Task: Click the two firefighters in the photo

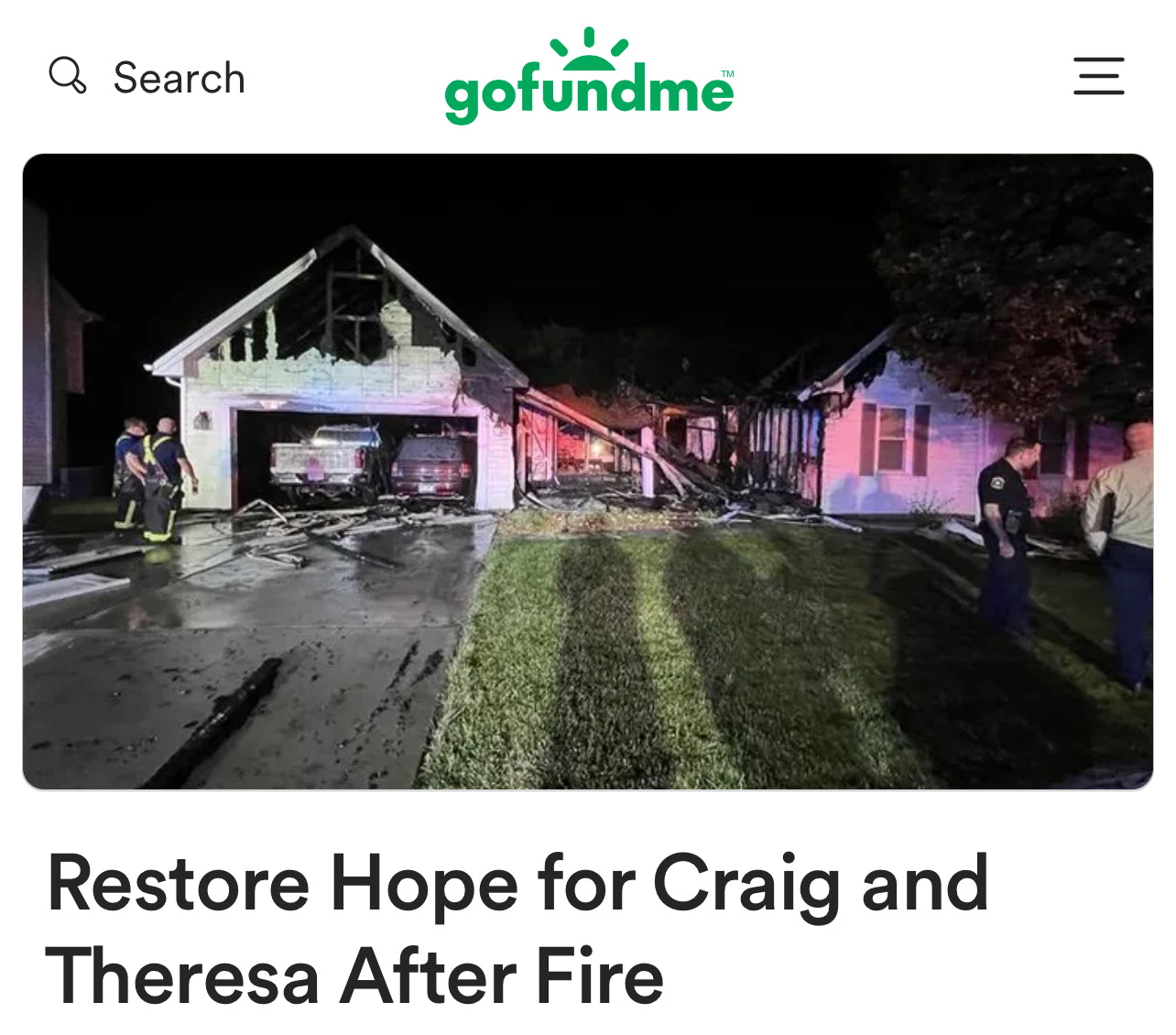Action: tap(154, 479)
